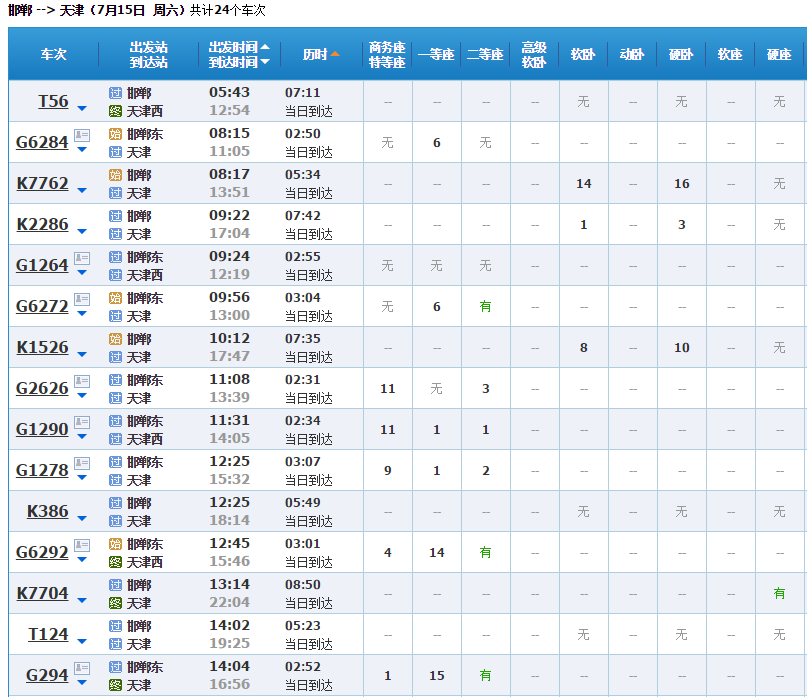The image size is (807, 697).
Task: Click the origin icon before 邯郸东 in G6284 row
Action: [x=115, y=134]
